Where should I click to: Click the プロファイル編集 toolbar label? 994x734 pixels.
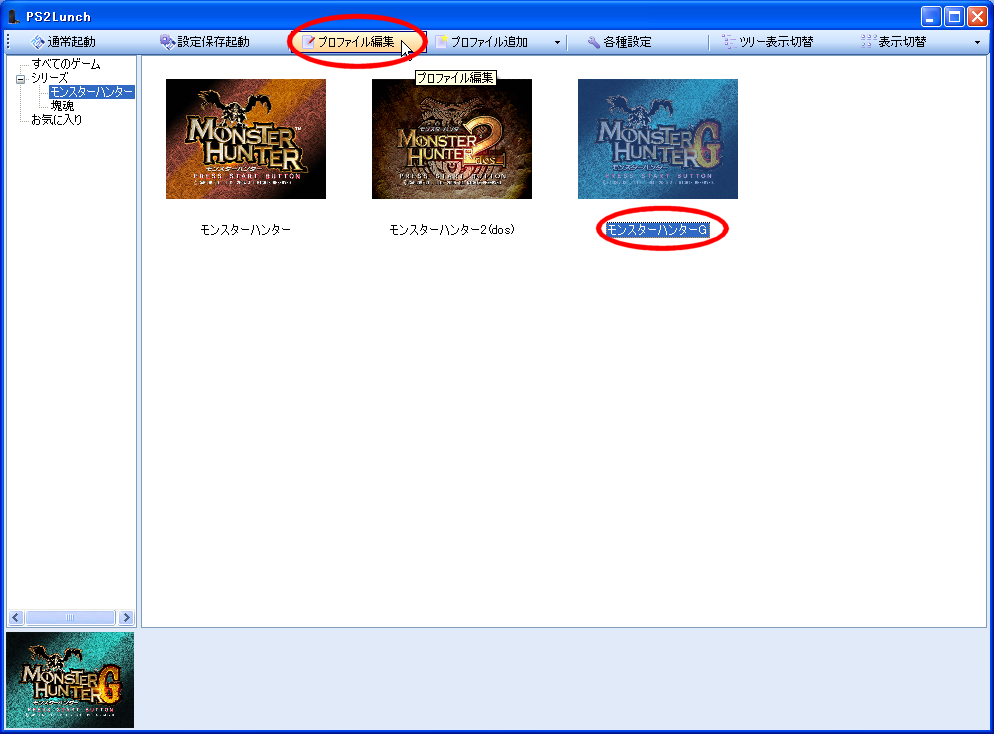tap(356, 42)
